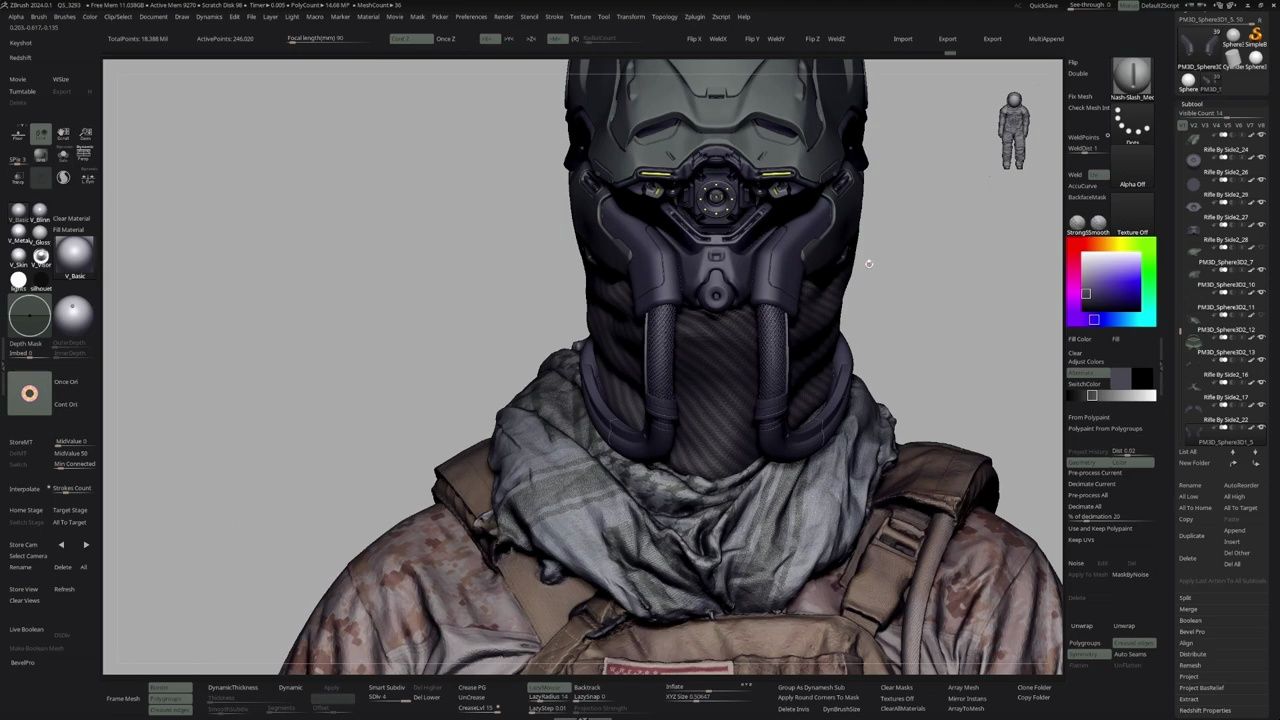Image resolution: width=1280 pixels, height=720 pixels.
Task: Click the Pre-process All button
Action: pyautogui.click(x=1088, y=495)
